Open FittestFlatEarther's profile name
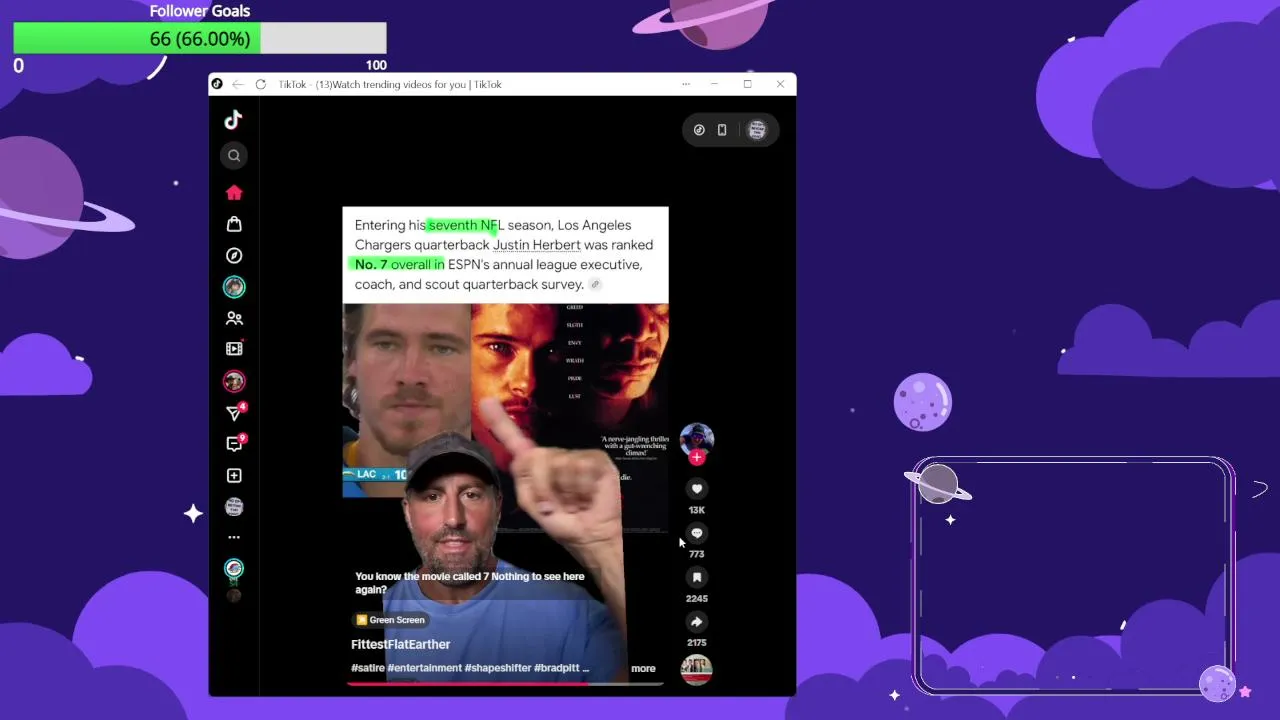This screenshot has width=1280, height=720. 400,644
